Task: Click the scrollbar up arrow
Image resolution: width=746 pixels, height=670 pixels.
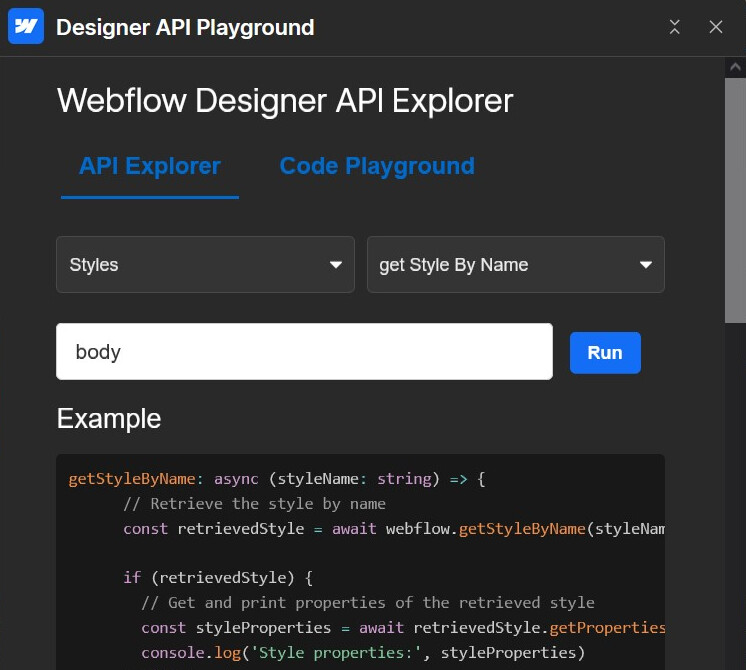Action: coord(735,68)
